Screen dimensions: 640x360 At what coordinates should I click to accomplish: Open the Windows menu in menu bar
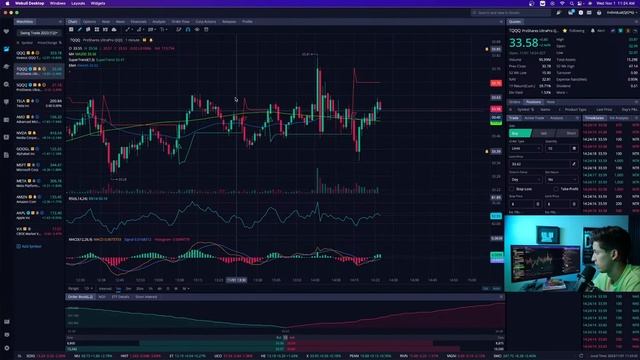(58, 3)
